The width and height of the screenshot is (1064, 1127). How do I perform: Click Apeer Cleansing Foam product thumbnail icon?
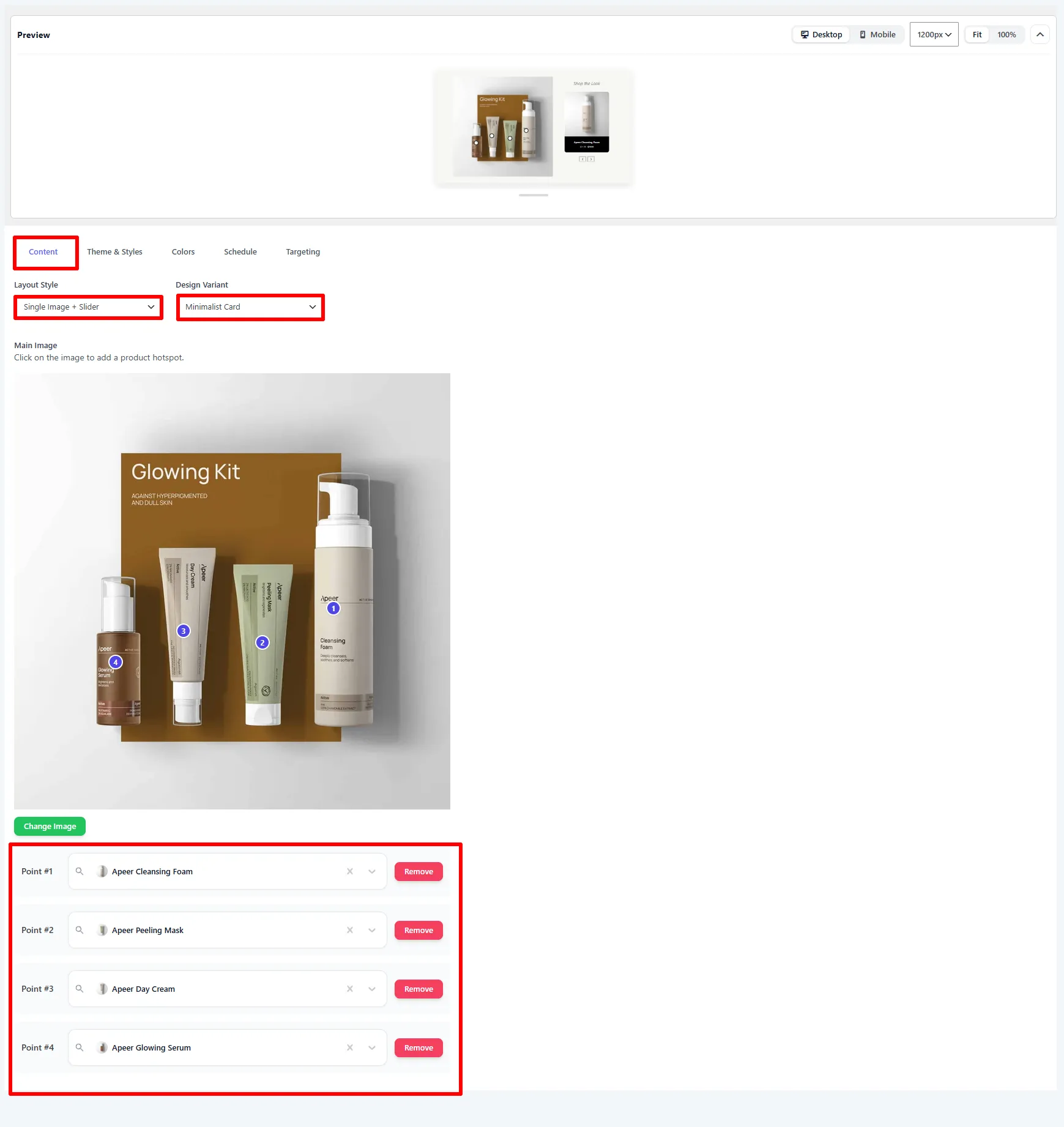point(102,871)
